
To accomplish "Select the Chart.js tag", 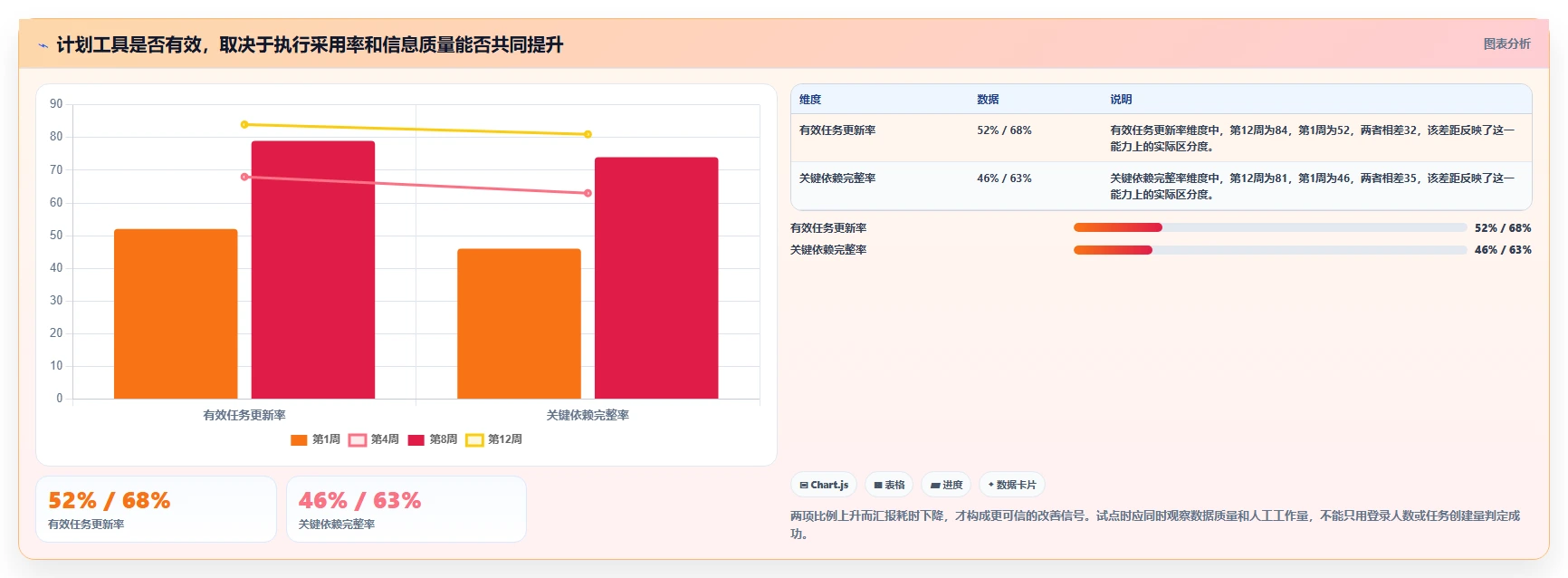I will pyautogui.click(x=824, y=485).
